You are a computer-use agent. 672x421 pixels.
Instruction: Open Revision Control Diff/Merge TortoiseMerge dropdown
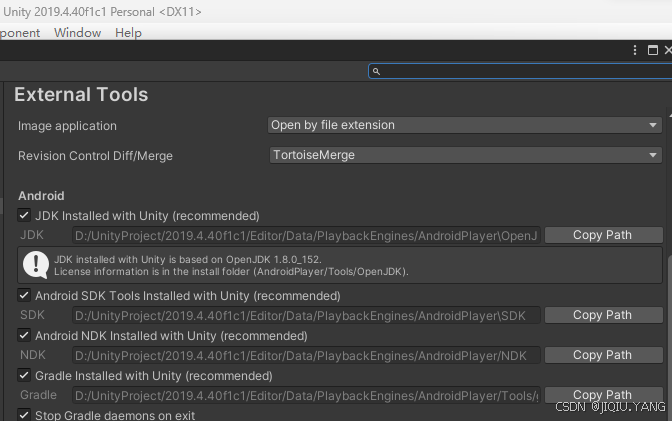(x=465, y=155)
